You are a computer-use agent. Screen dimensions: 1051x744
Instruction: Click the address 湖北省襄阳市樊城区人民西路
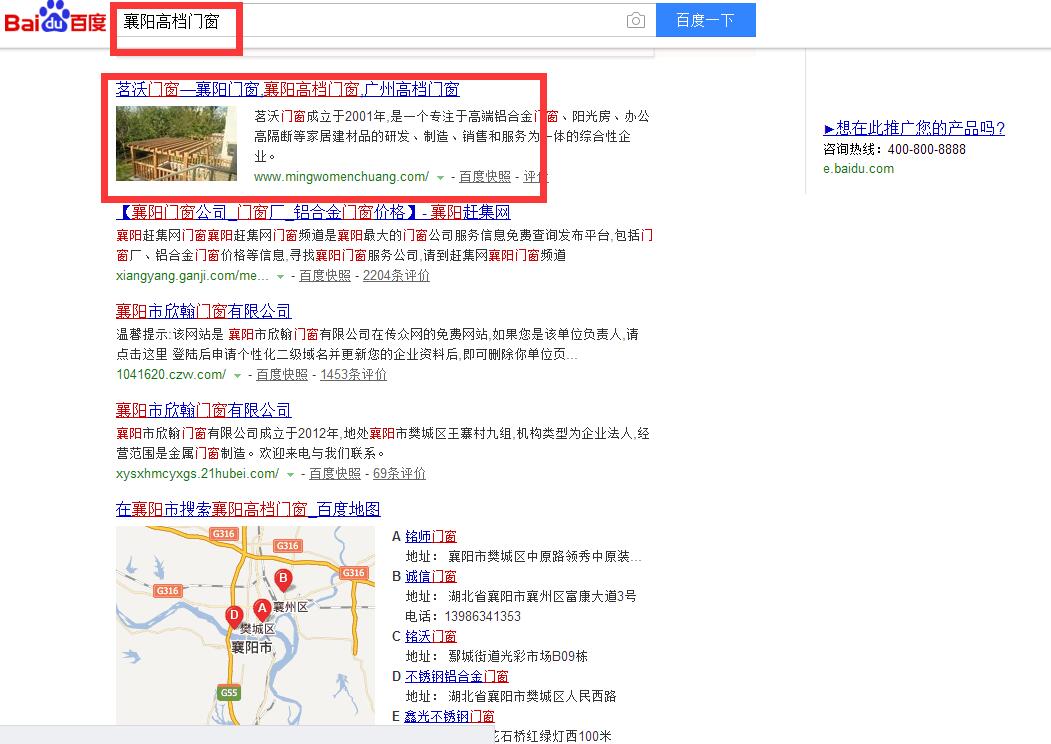pos(532,697)
